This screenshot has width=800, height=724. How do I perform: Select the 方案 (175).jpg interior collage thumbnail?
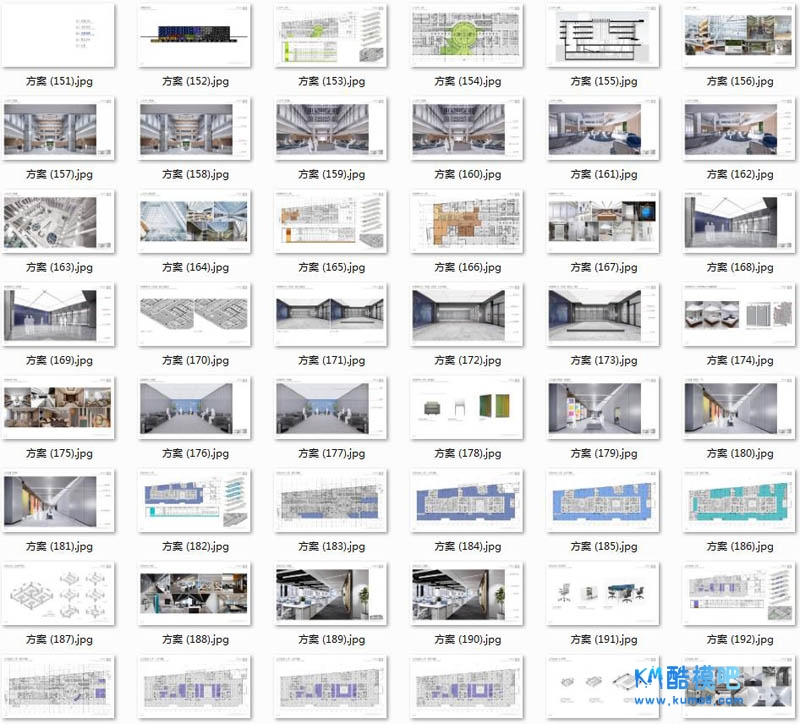[x=59, y=407]
